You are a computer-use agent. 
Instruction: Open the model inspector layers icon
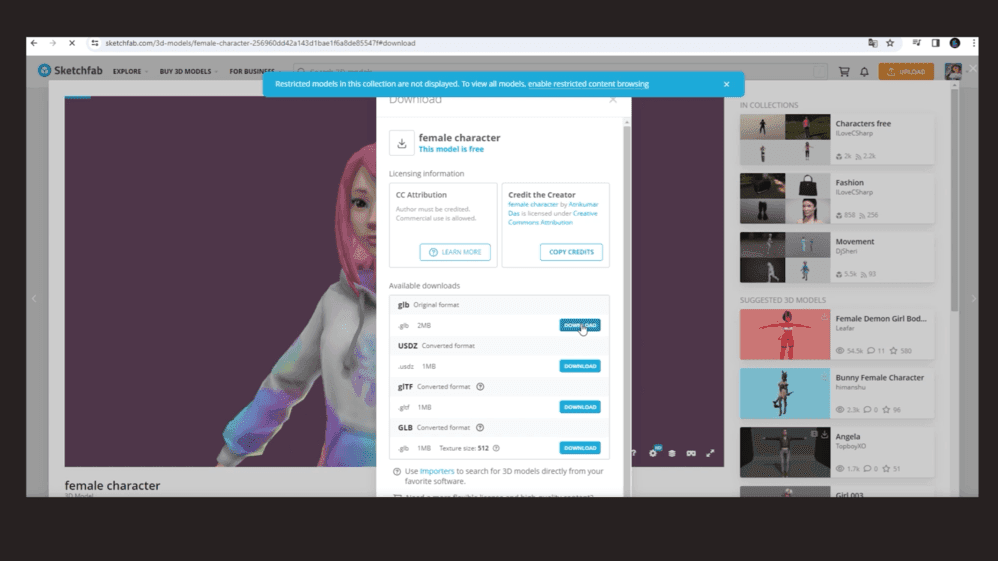click(x=672, y=453)
